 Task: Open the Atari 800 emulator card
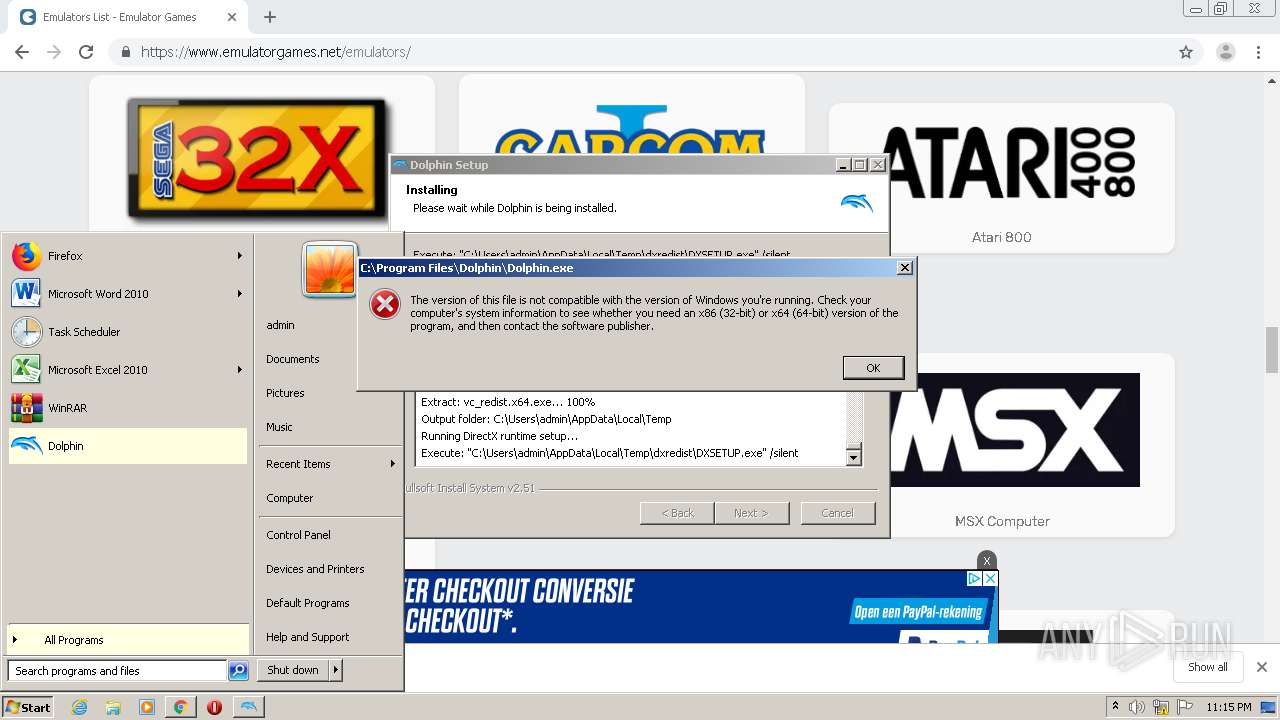(x=1001, y=177)
